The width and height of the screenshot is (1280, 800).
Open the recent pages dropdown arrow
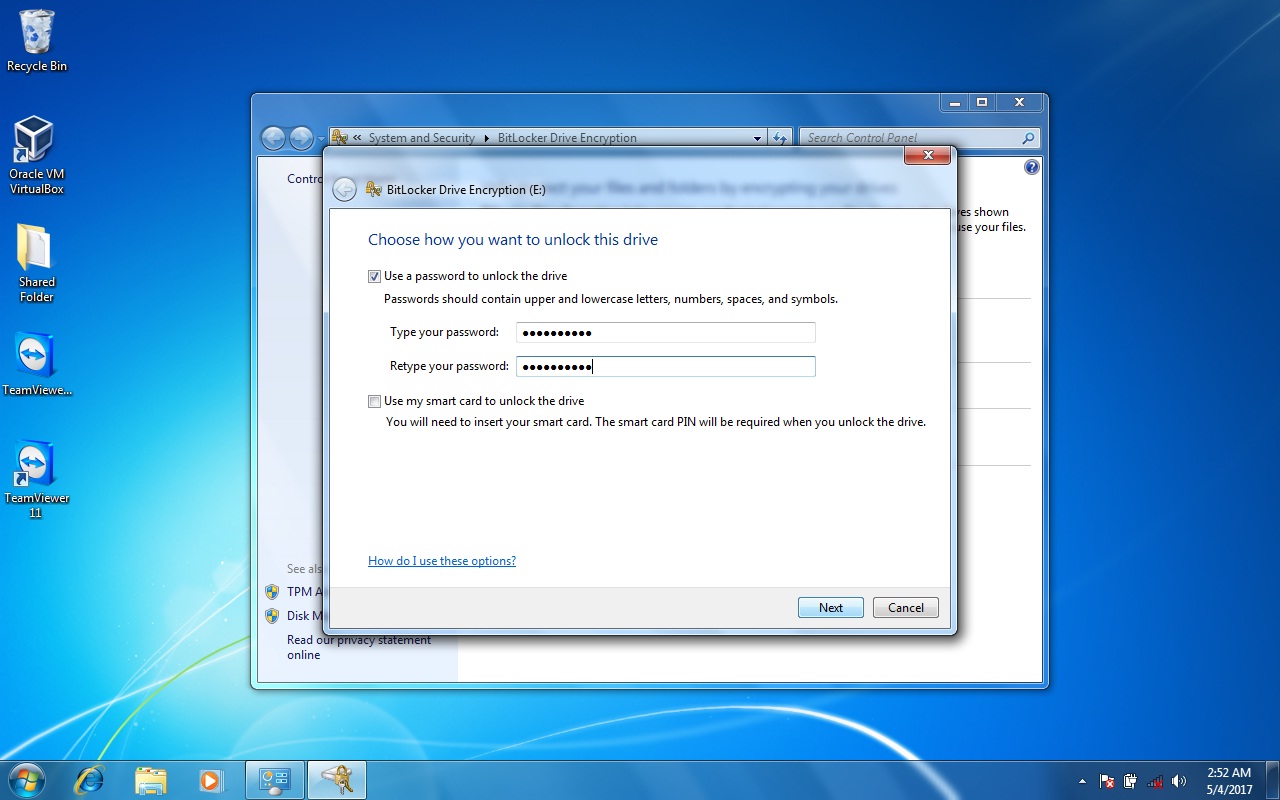[321, 139]
